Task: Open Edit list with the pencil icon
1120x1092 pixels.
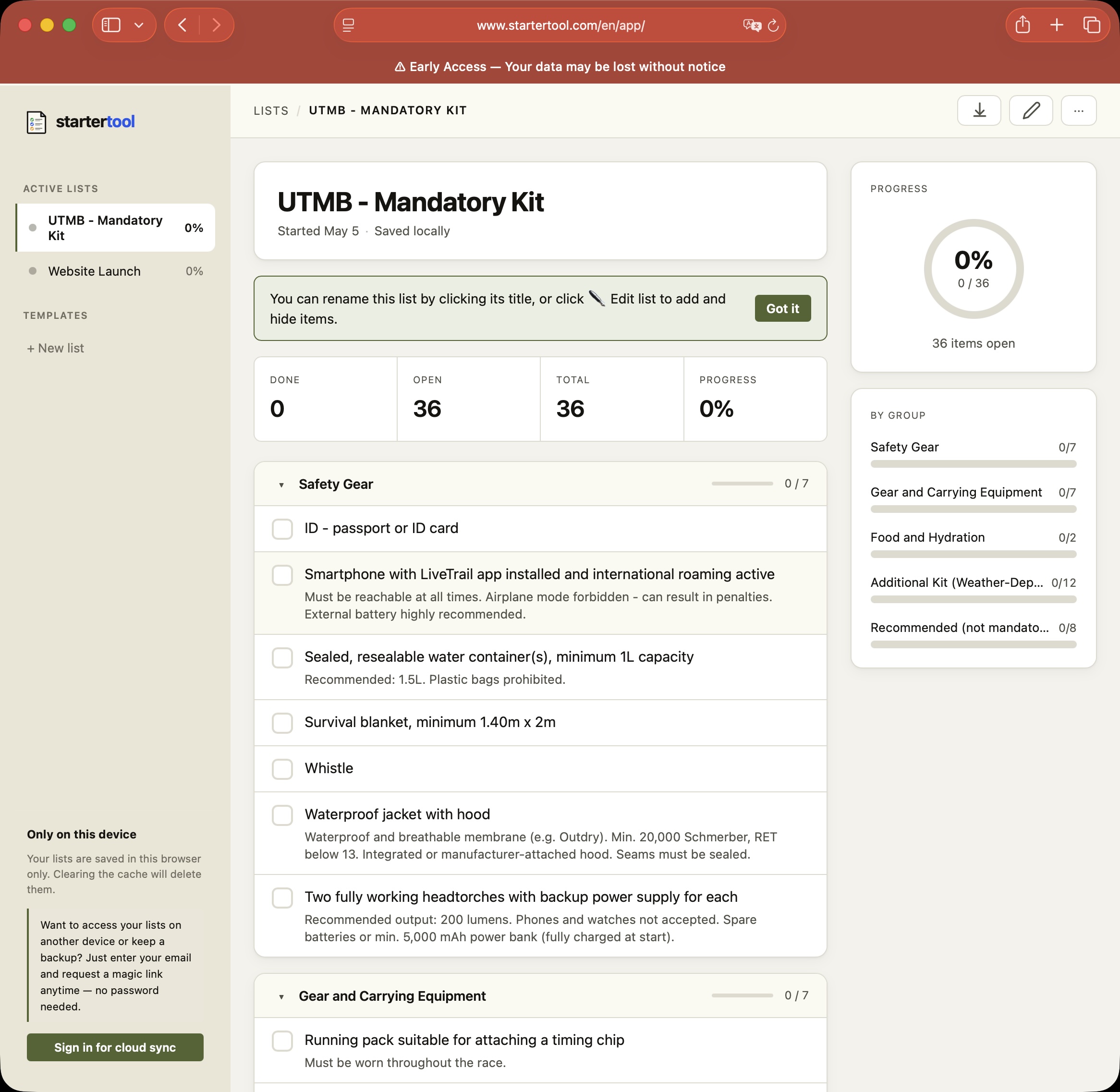Action: point(1031,110)
